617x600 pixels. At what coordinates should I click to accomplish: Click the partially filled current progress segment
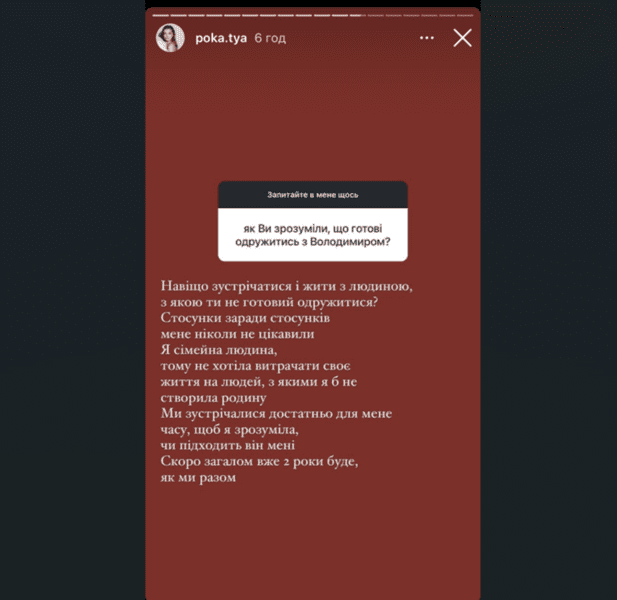pyautogui.click(x=357, y=15)
